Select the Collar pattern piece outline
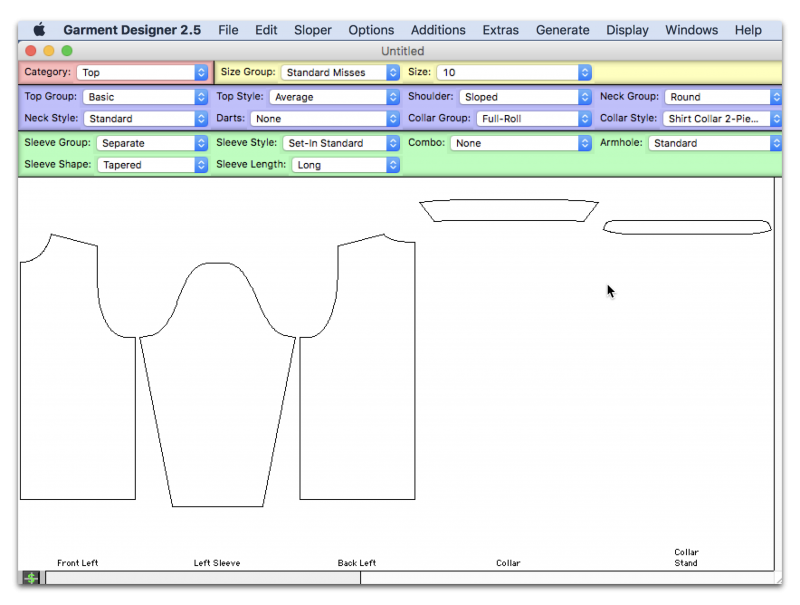The height and width of the screenshot is (605, 800). point(509,211)
